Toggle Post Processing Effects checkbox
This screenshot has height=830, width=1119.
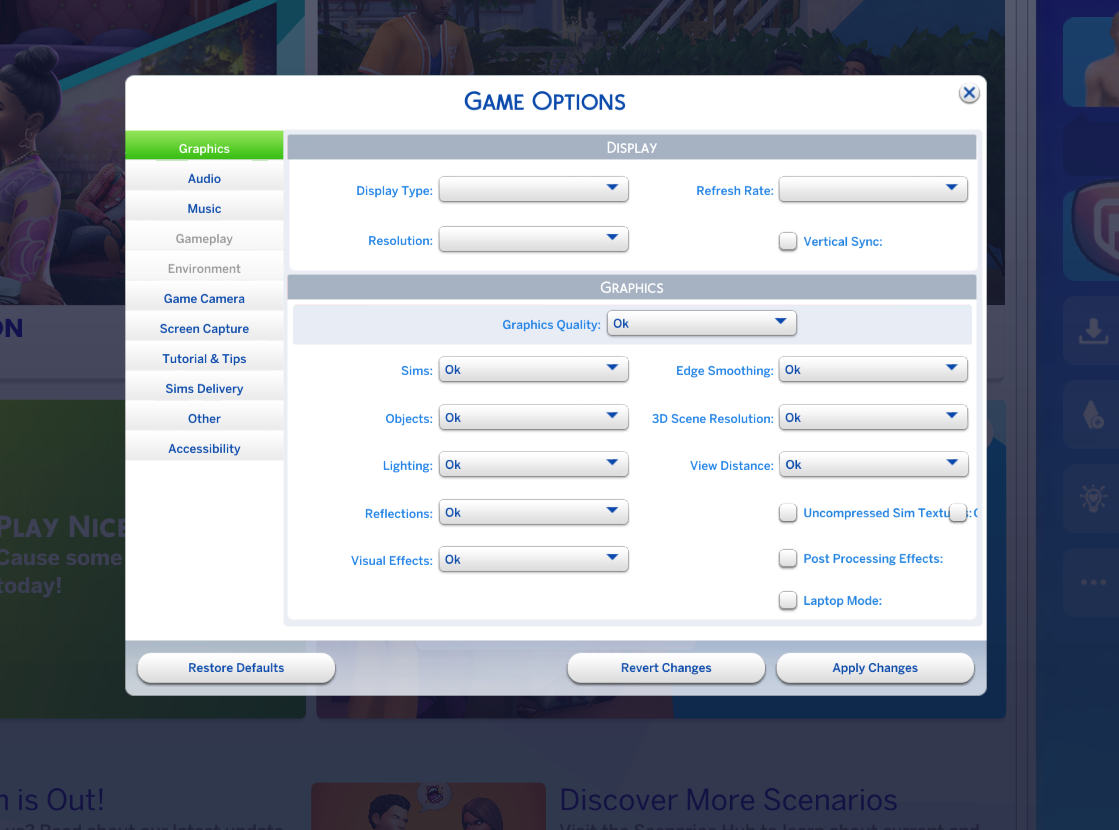tap(788, 558)
